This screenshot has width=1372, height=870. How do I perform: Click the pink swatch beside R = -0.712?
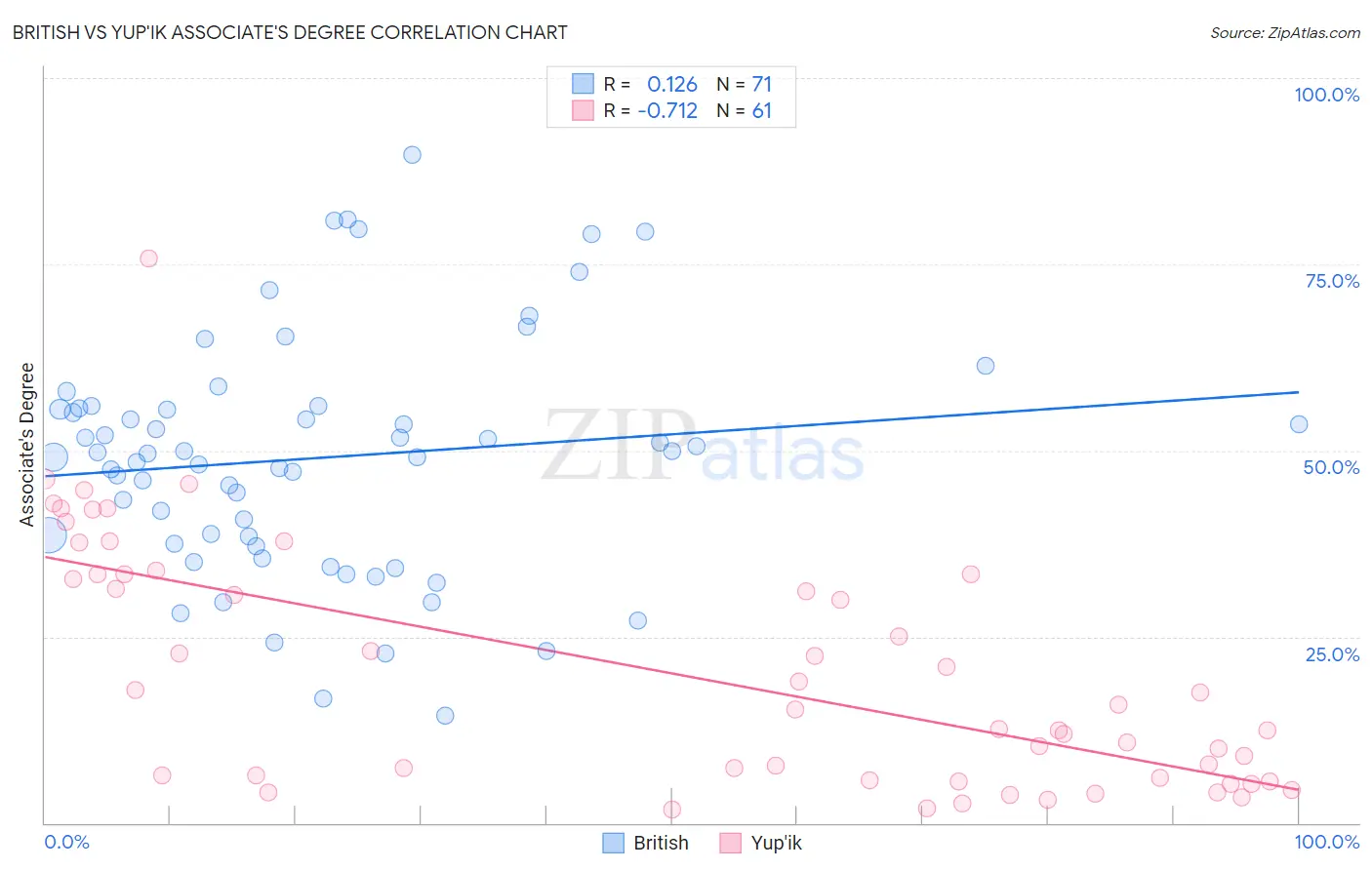click(583, 110)
